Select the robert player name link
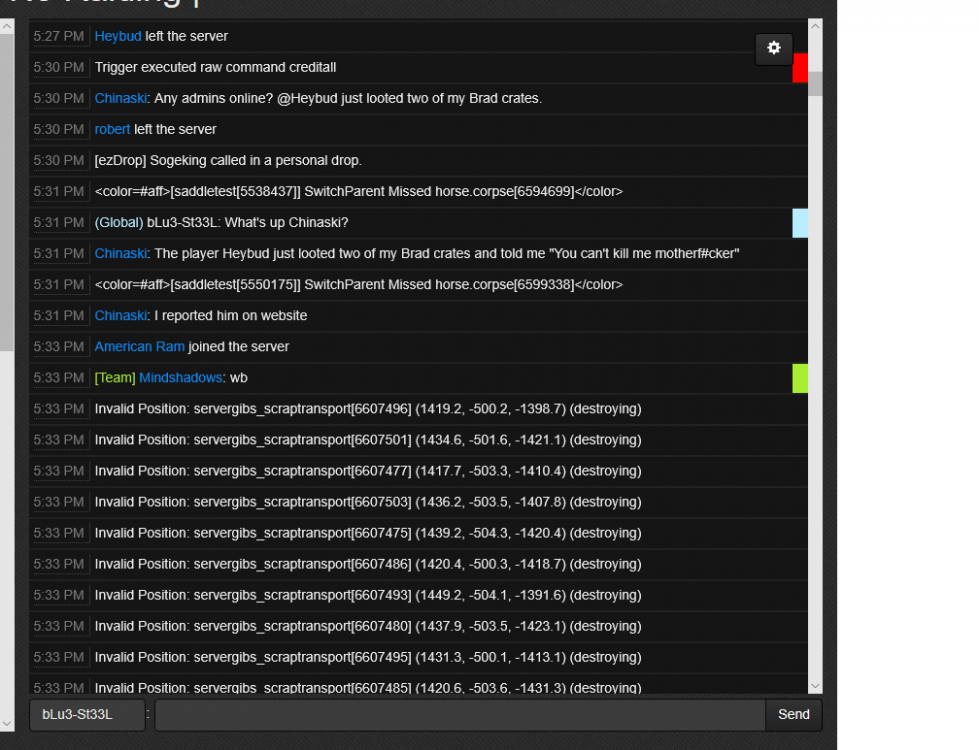This screenshot has width=979, height=750. [112, 129]
